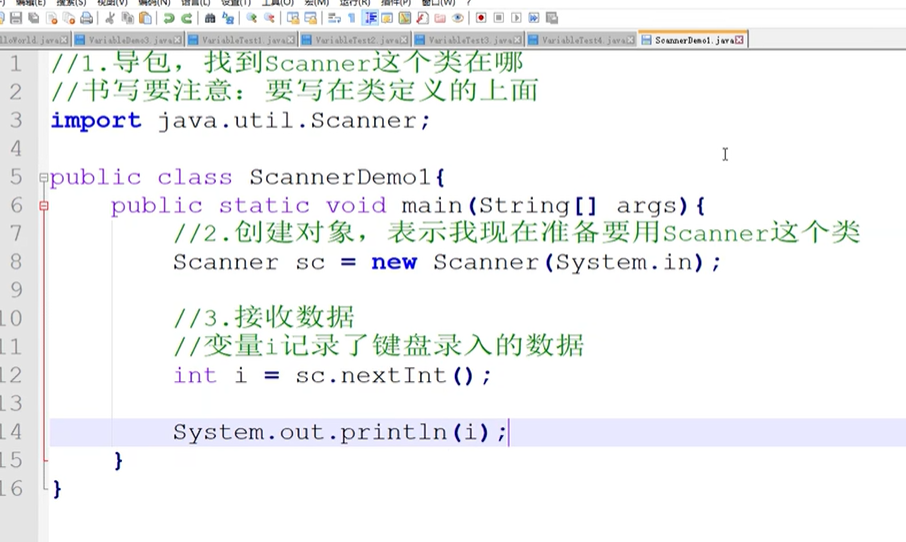The width and height of the screenshot is (906, 542).
Task: Click the comment '//3.接收数据'
Action: click(x=263, y=318)
